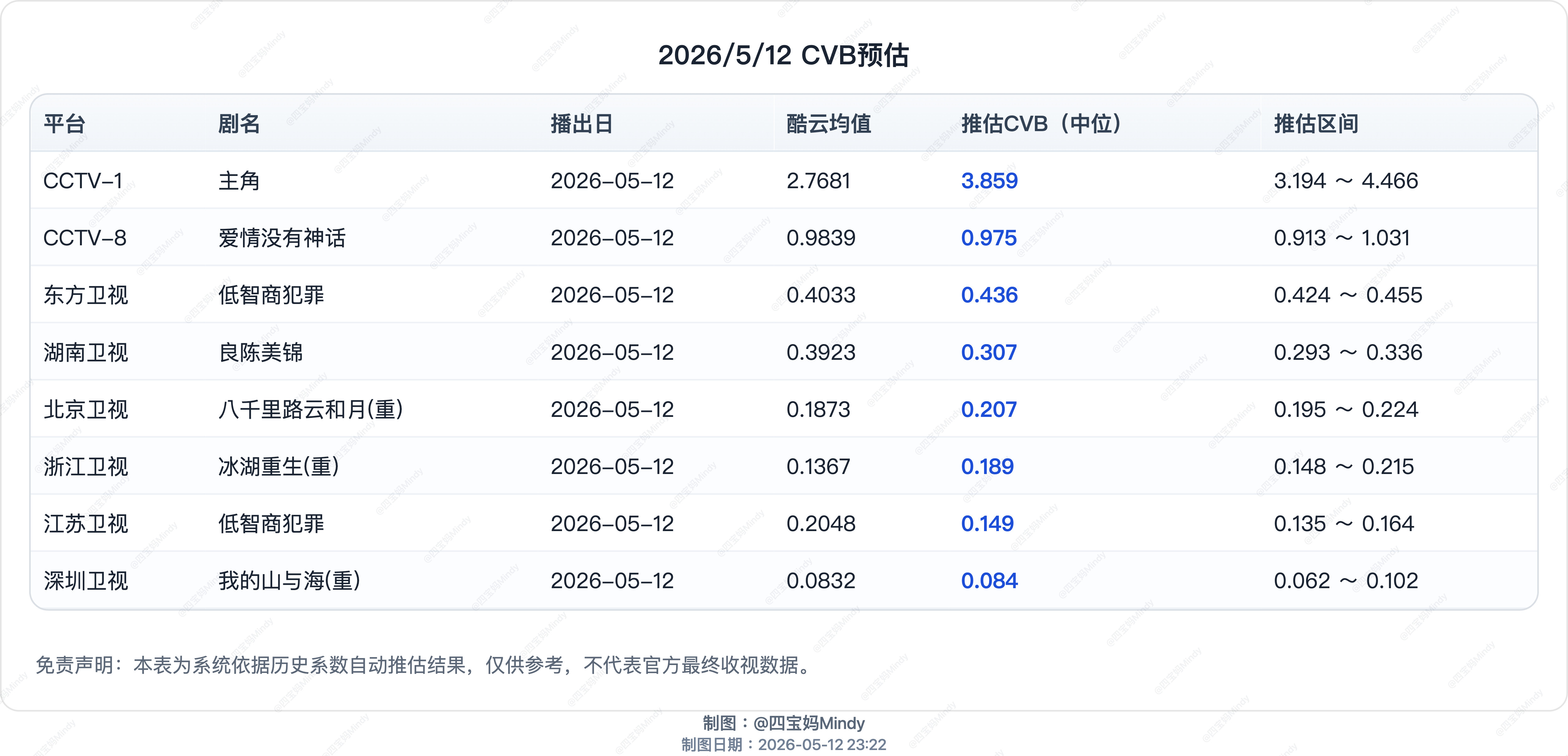Click the blue CVB value '0.207'

989,410
